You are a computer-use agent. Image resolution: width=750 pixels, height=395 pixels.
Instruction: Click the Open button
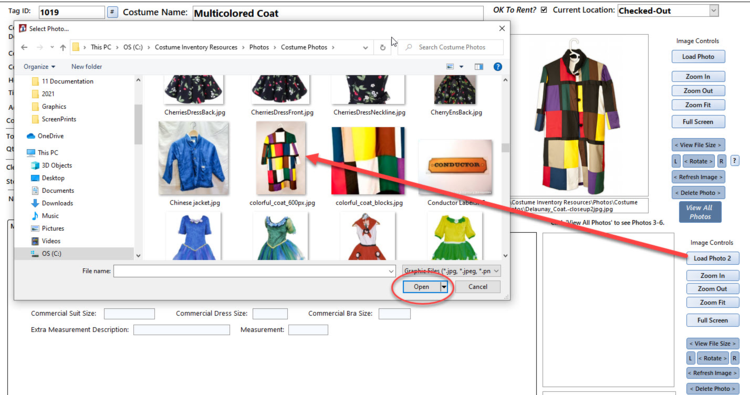click(x=421, y=287)
